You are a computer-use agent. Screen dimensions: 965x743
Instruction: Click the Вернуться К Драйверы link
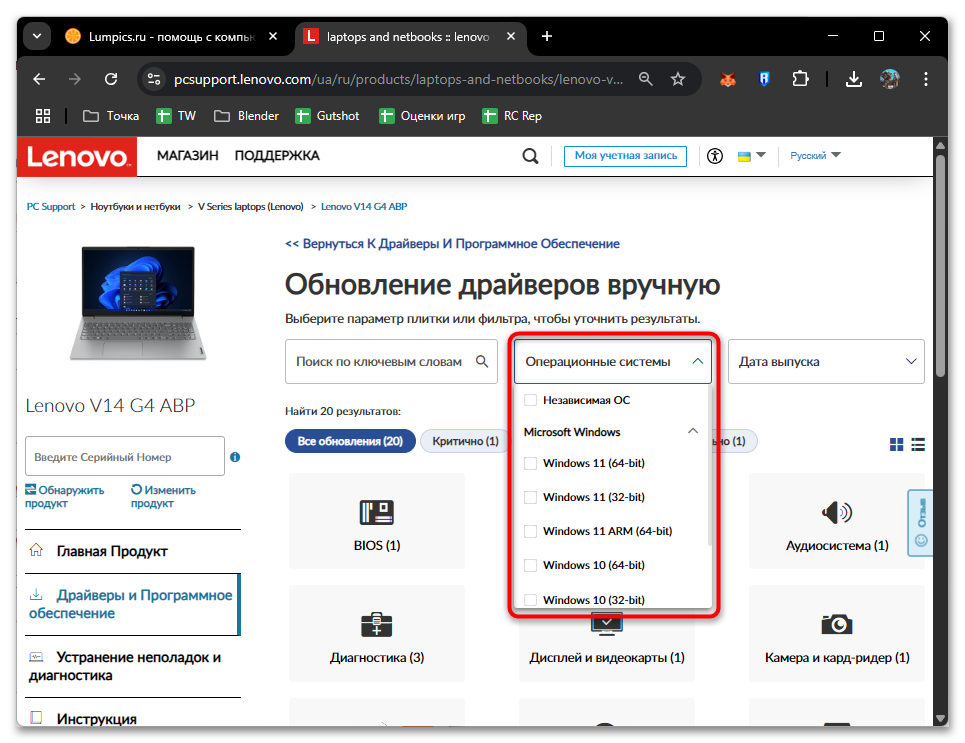(452, 244)
